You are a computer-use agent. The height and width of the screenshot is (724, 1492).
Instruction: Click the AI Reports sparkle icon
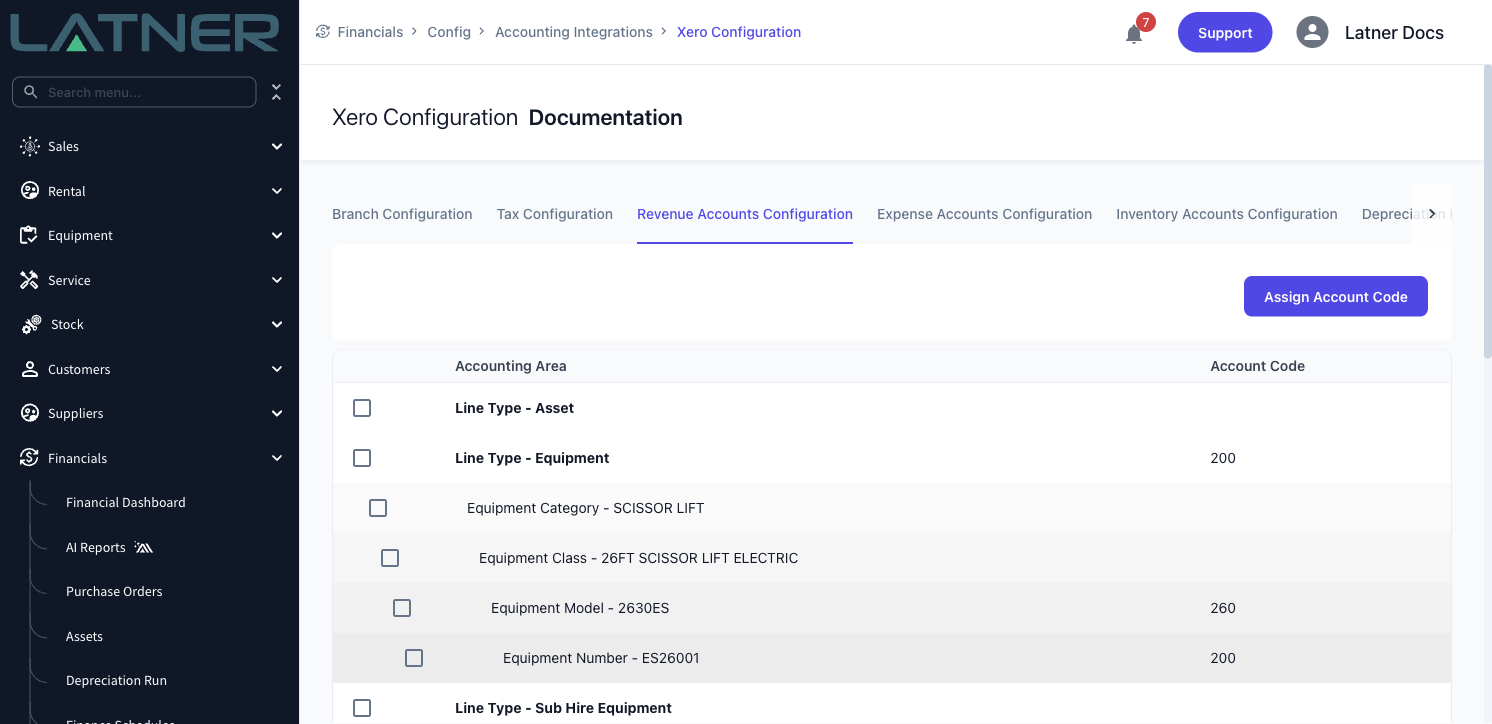tap(144, 547)
